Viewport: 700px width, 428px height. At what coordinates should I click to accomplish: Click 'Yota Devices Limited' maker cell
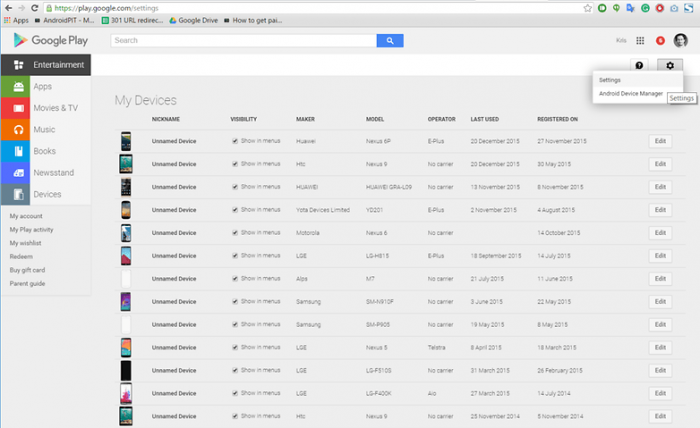tap(323, 210)
